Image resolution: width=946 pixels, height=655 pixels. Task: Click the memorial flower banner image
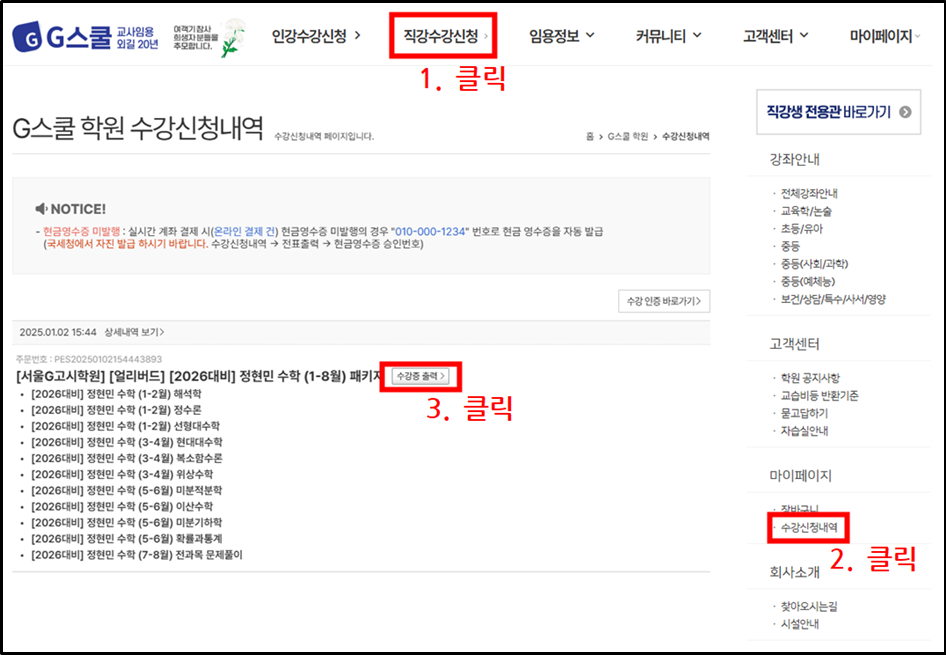coord(209,37)
